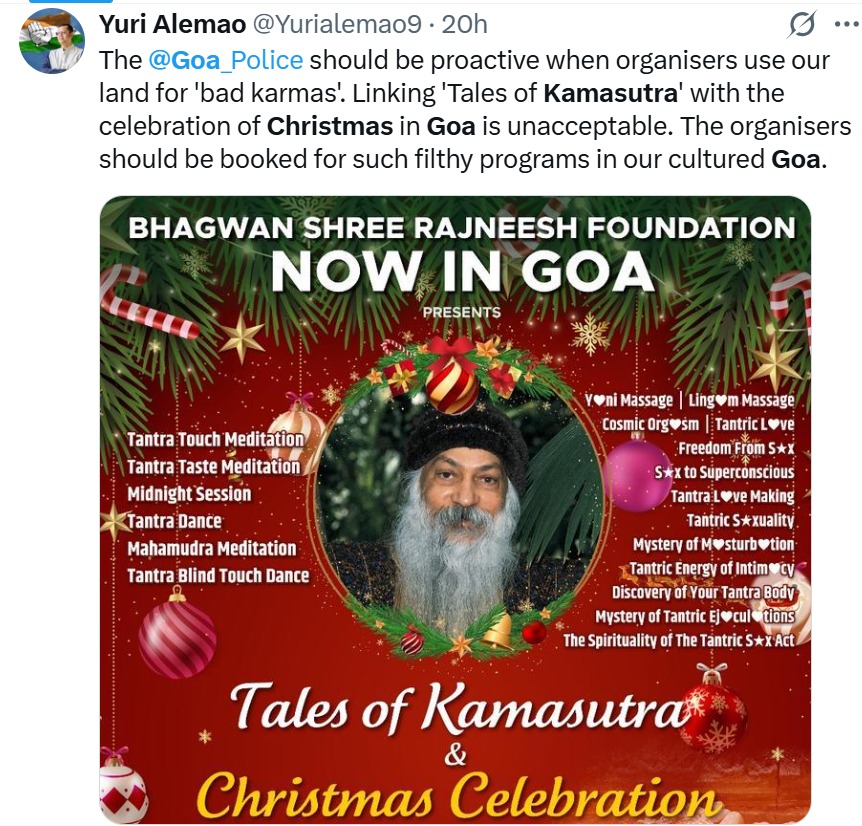Click the Midnight Session text on poster

[x=189, y=494]
